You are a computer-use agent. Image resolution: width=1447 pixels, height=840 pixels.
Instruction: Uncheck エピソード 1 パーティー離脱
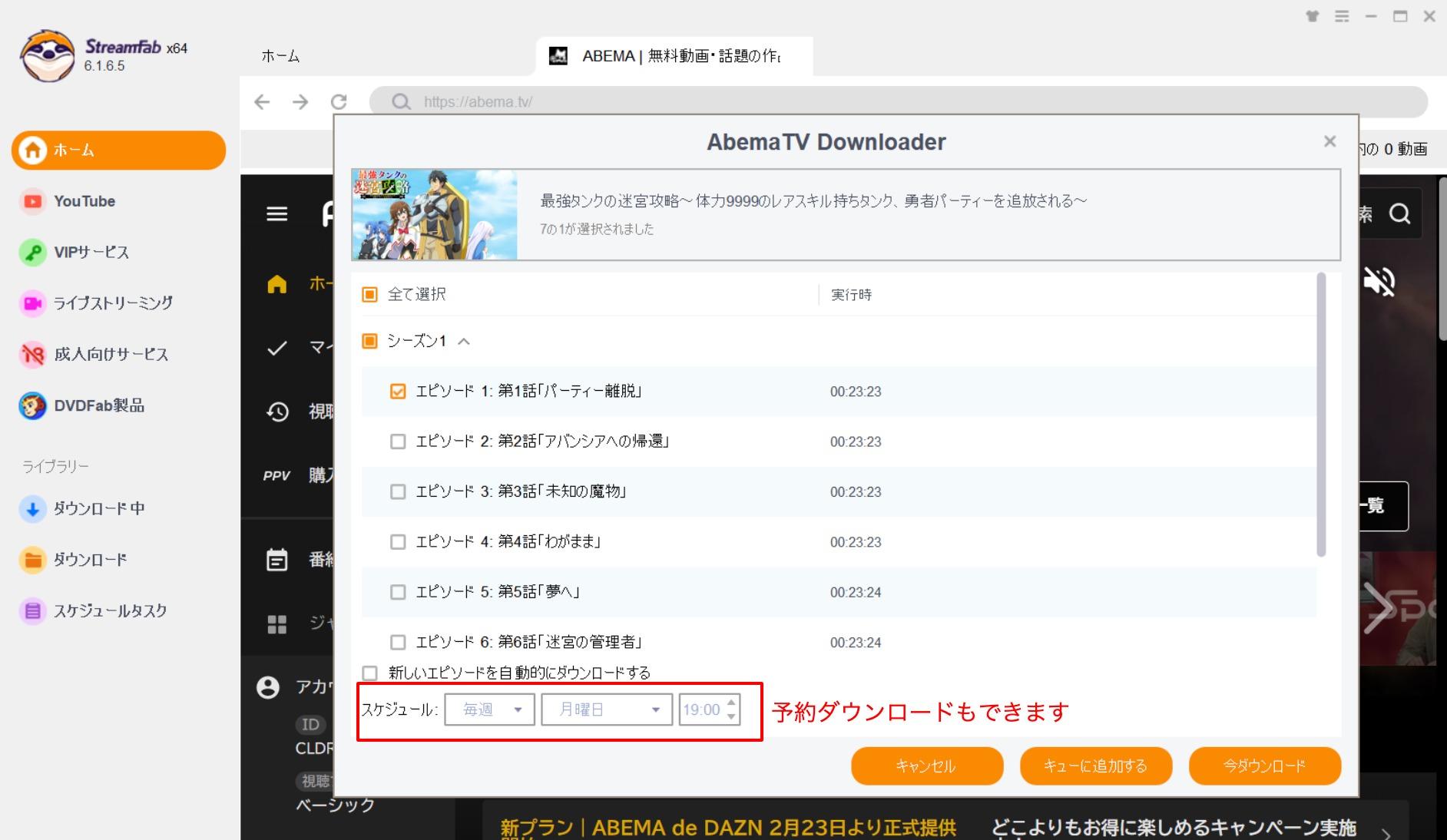398,392
